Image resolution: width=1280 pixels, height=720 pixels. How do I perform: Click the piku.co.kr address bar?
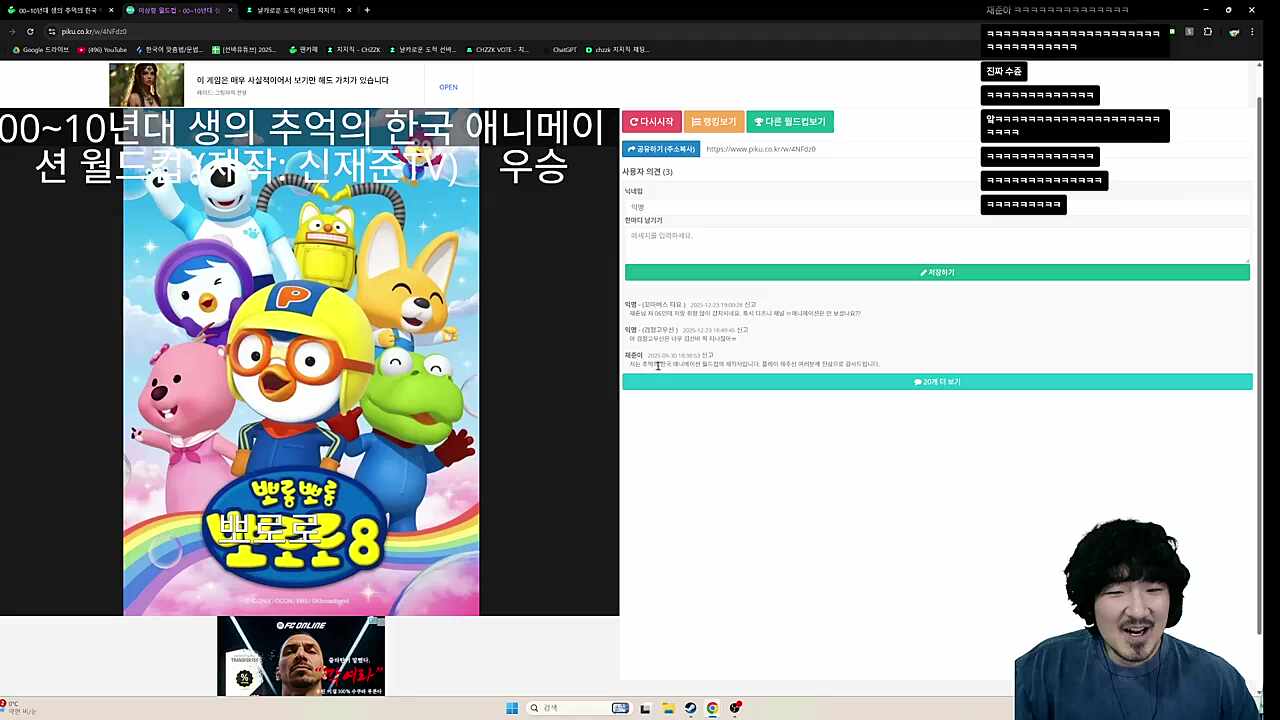pos(510,32)
